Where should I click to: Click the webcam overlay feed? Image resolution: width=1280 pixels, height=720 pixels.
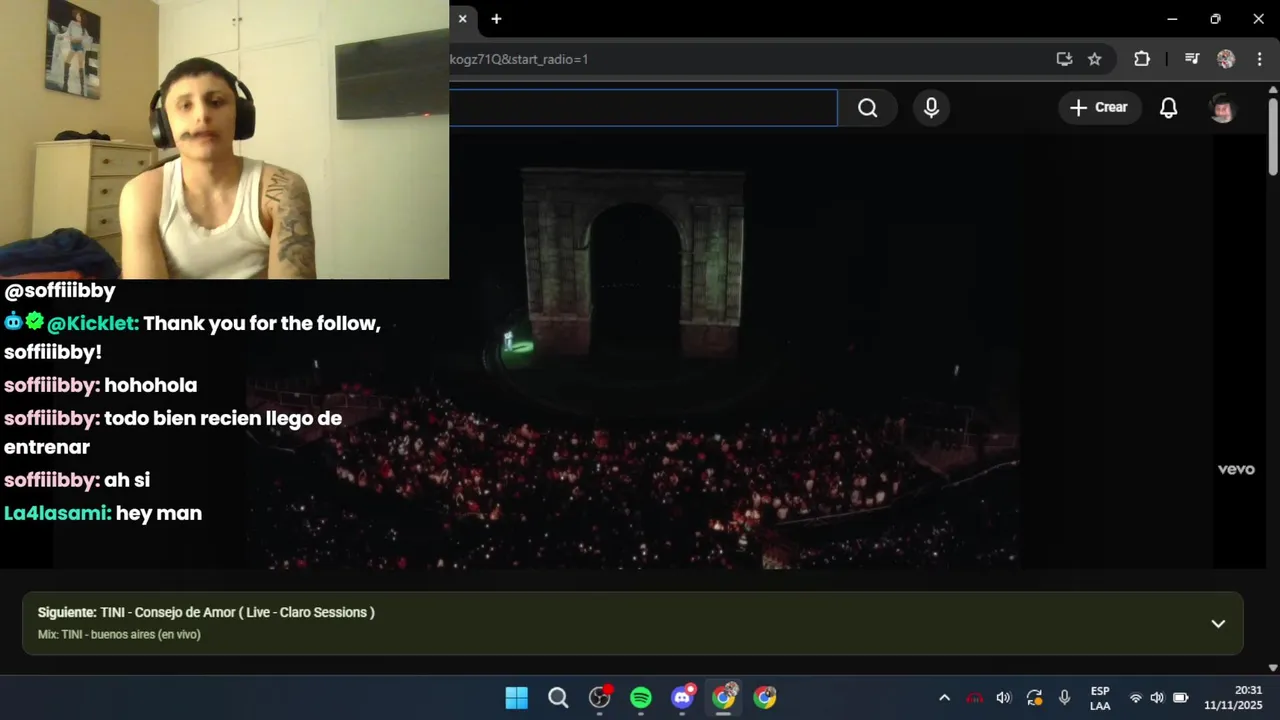[x=224, y=139]
